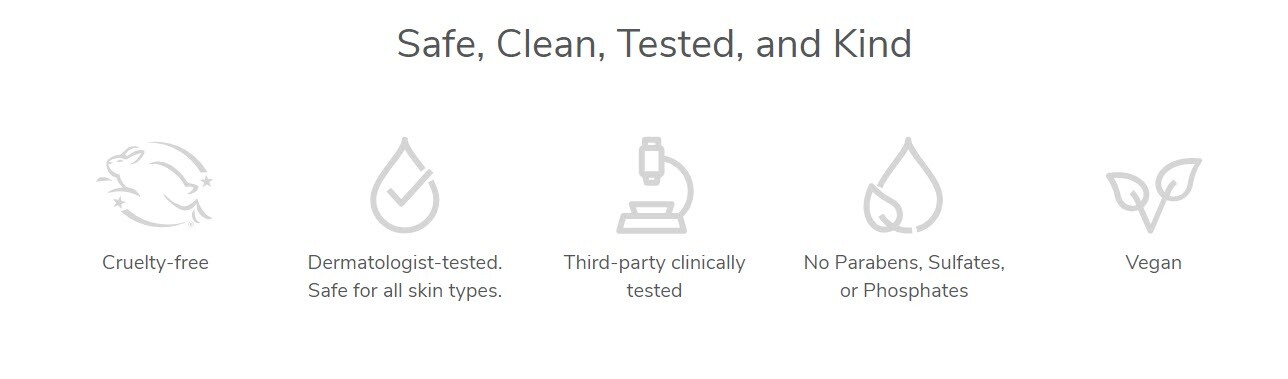Select the Cruelty-free label text
This screenshot has height=379, width=1288.
pos(155,263)
